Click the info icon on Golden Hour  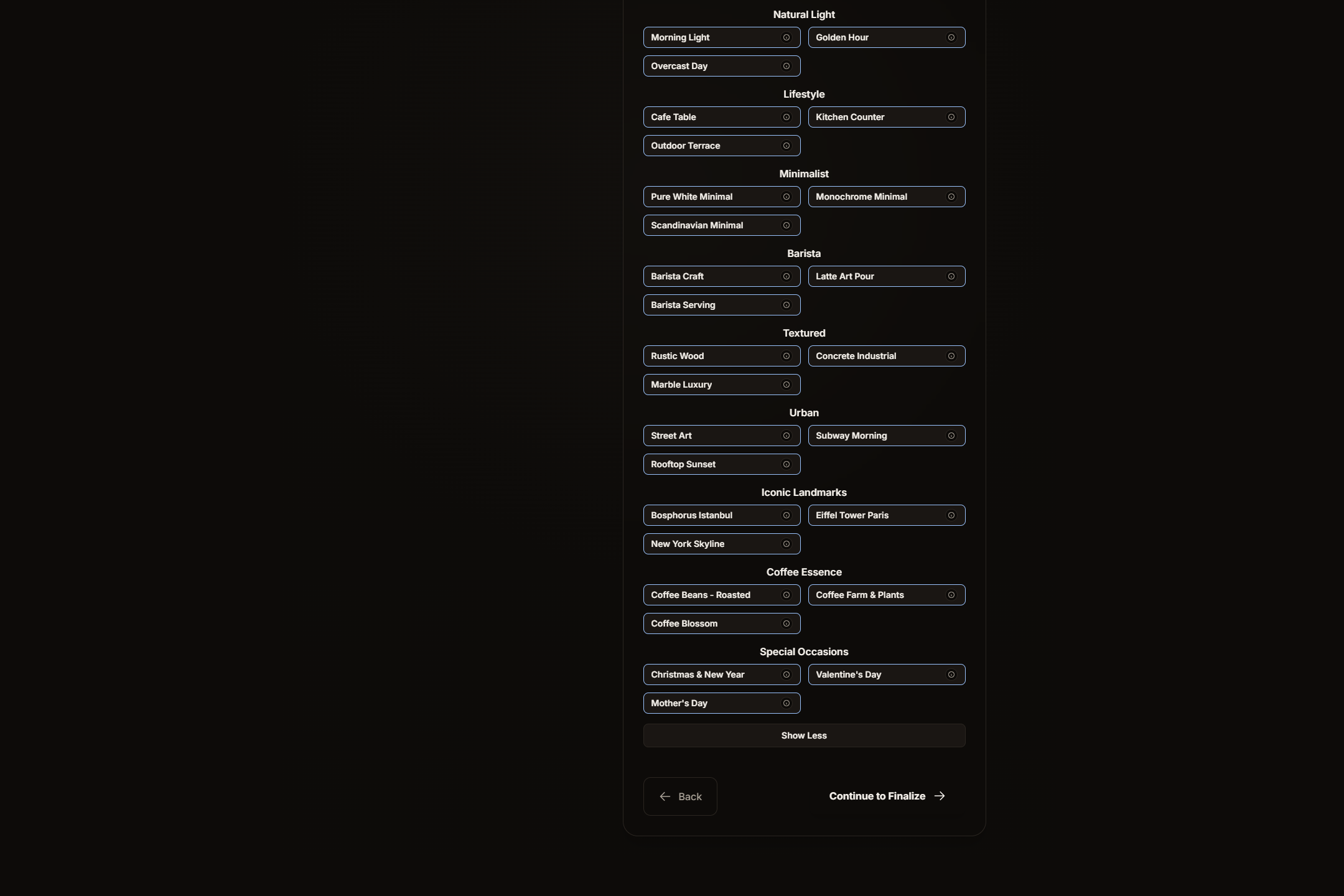(951, 37)
